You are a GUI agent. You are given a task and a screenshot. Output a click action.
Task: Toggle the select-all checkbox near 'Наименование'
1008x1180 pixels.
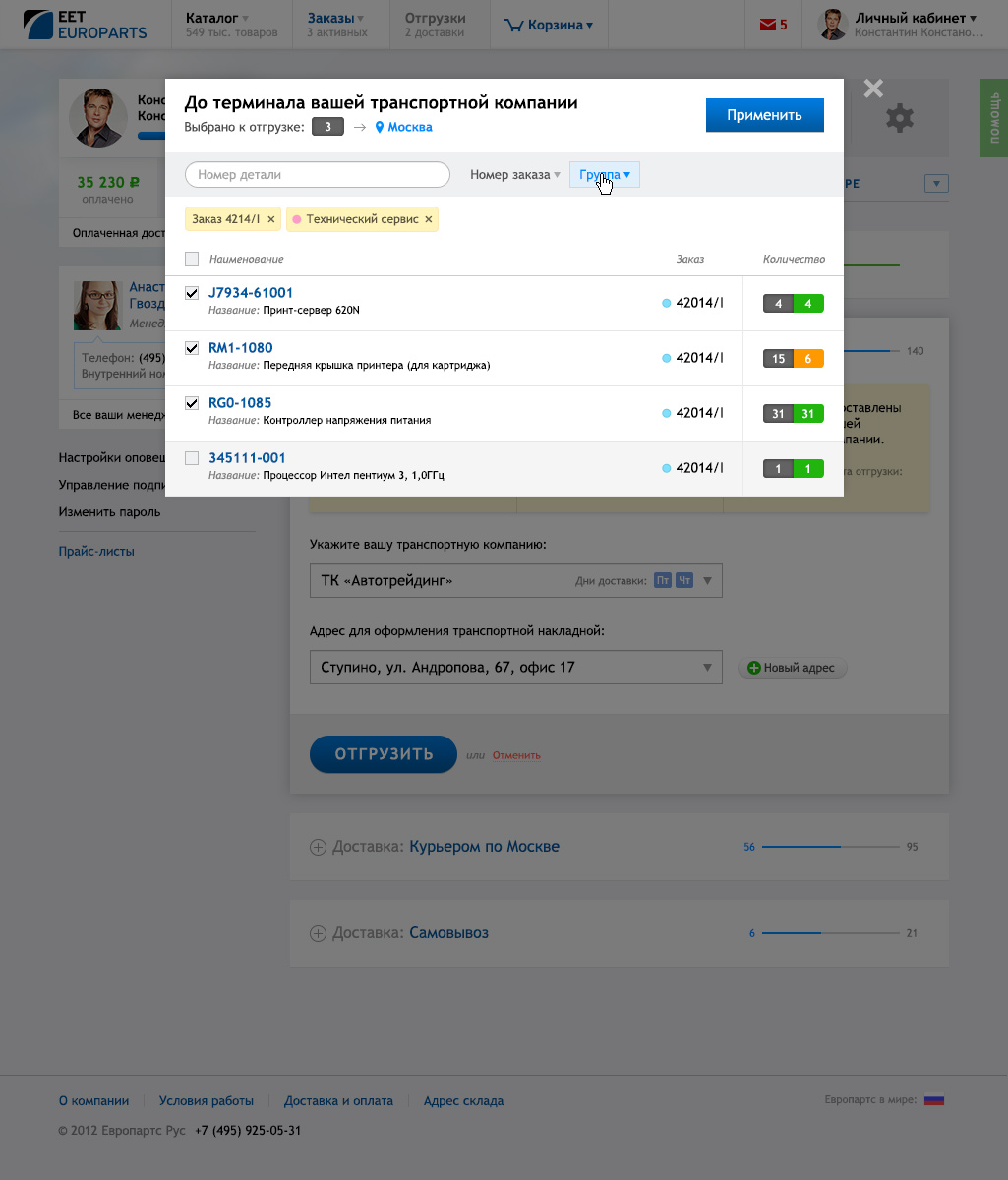(192, 259)
